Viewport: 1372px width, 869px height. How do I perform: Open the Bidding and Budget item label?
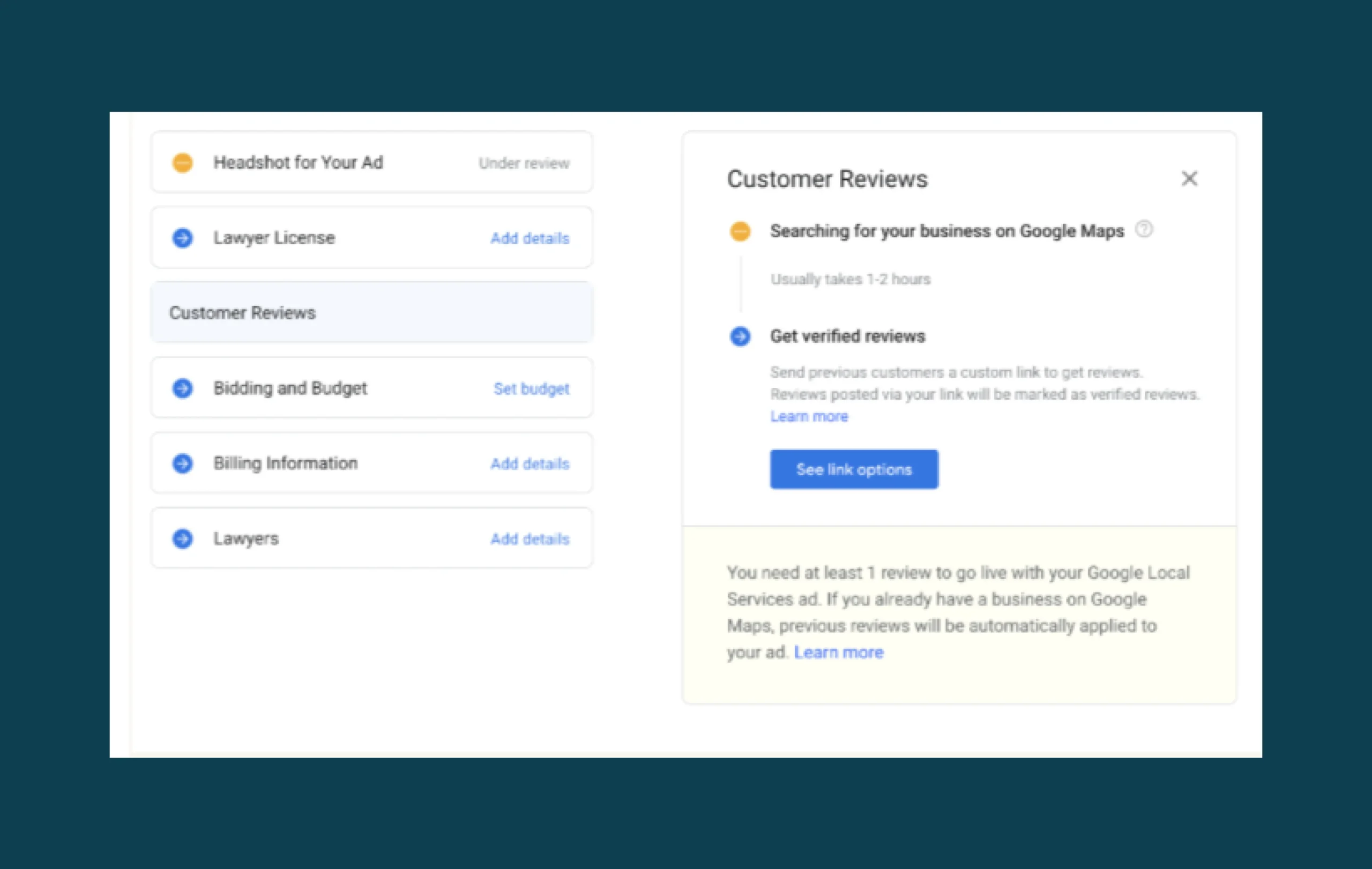click(x=290, y=388)
